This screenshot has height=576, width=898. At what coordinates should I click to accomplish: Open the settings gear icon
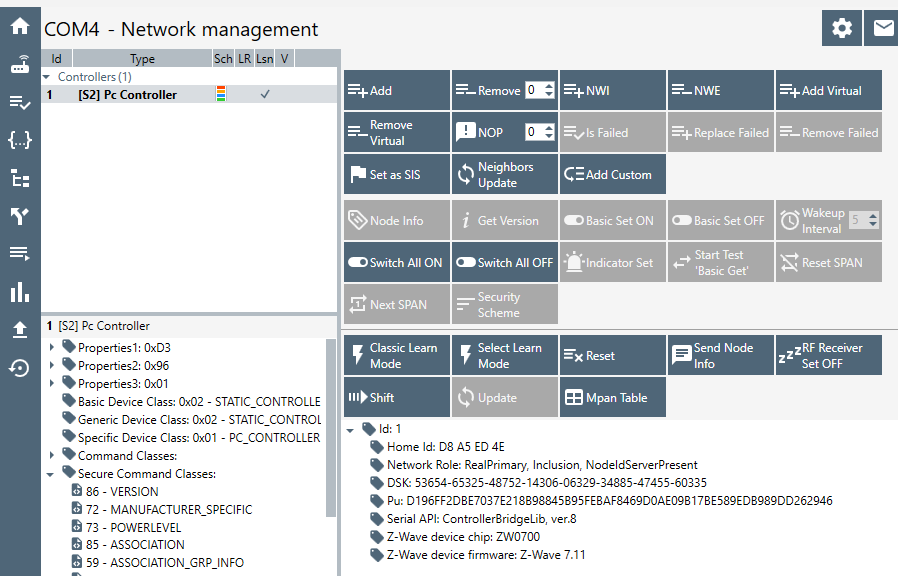click(x=842, y=28)
